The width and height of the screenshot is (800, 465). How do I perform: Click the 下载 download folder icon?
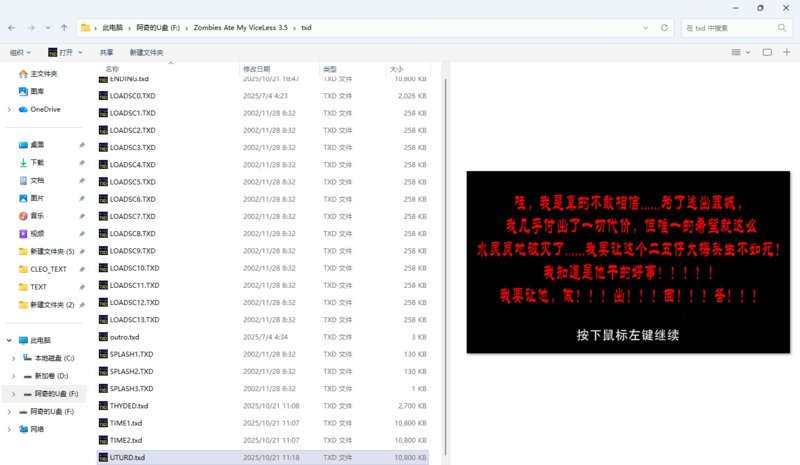(23, 162)
